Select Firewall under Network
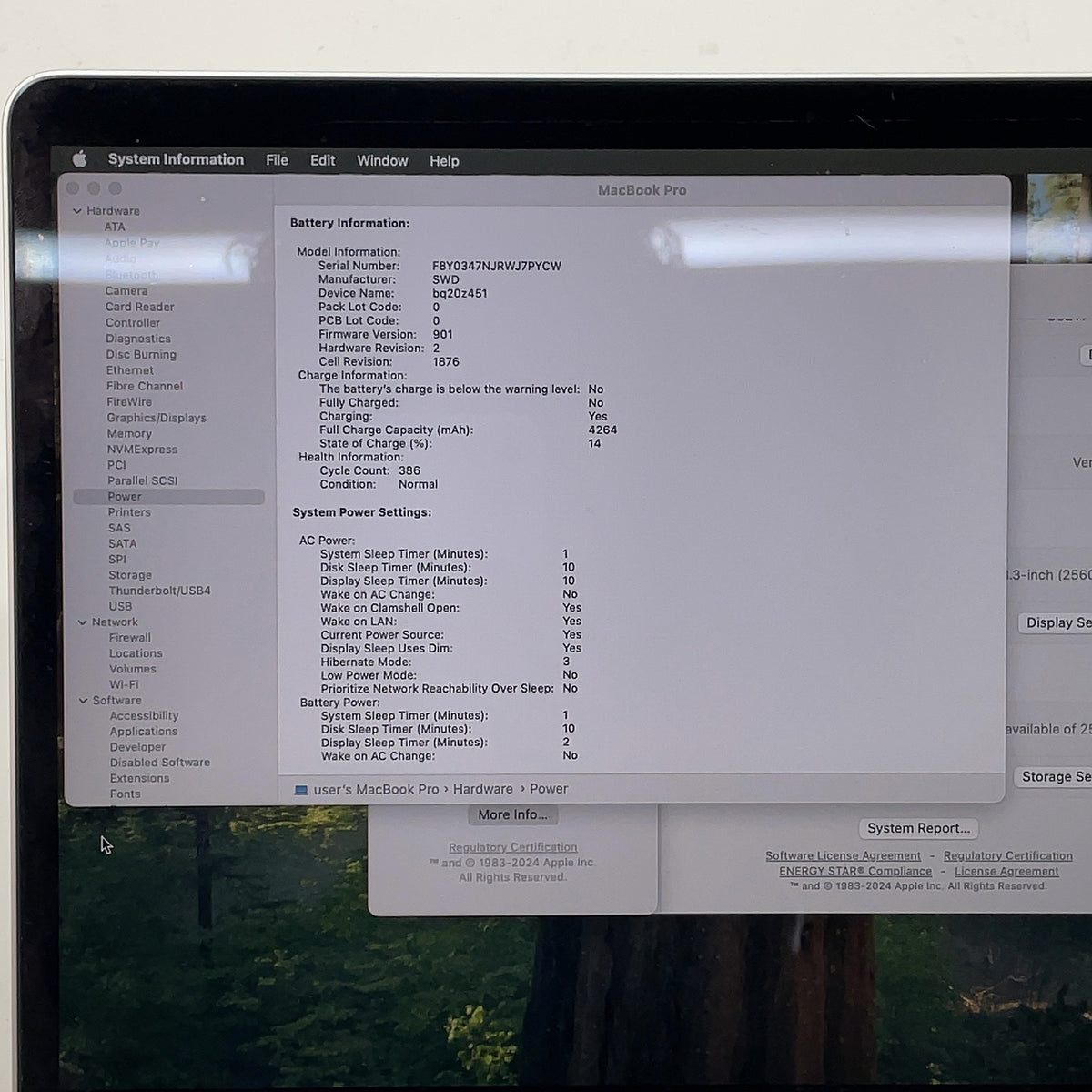 [130, 638]
